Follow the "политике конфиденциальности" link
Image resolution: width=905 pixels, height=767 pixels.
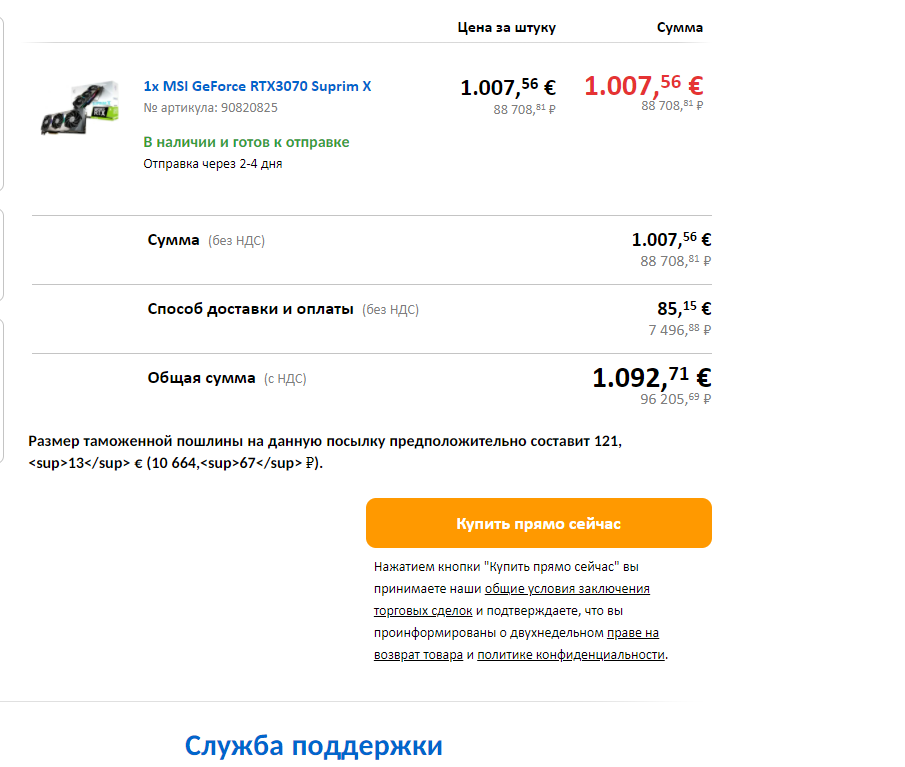[x=570, y=655]
